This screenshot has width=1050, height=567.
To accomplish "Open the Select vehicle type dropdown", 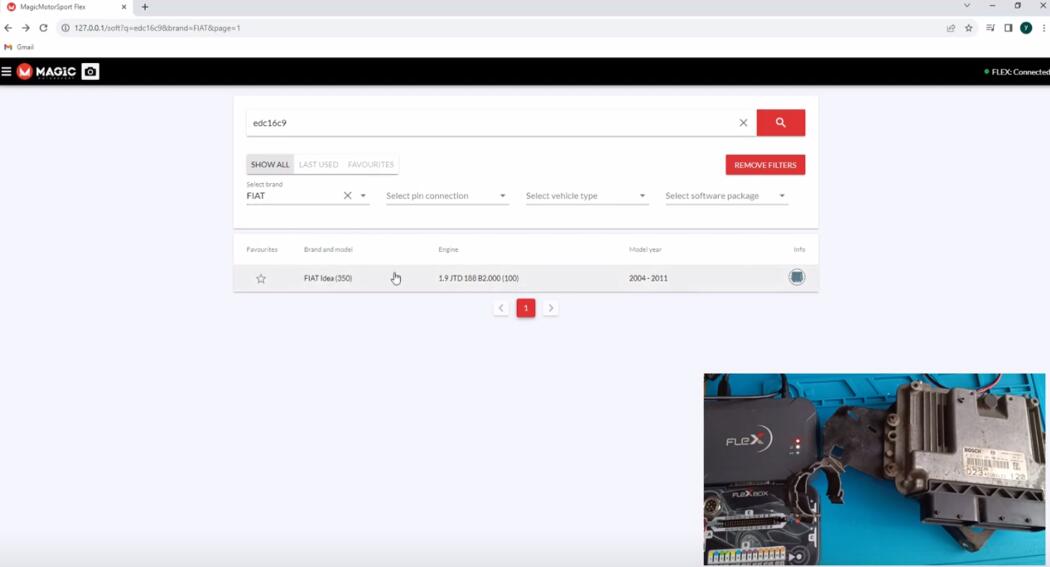I will pos(587,195).
